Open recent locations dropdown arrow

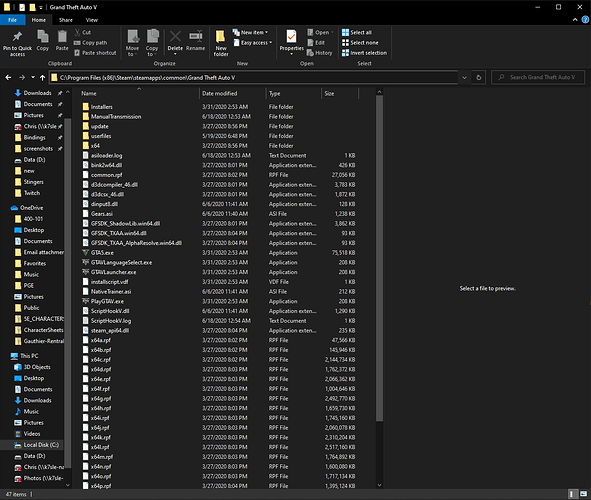[33, 78]
